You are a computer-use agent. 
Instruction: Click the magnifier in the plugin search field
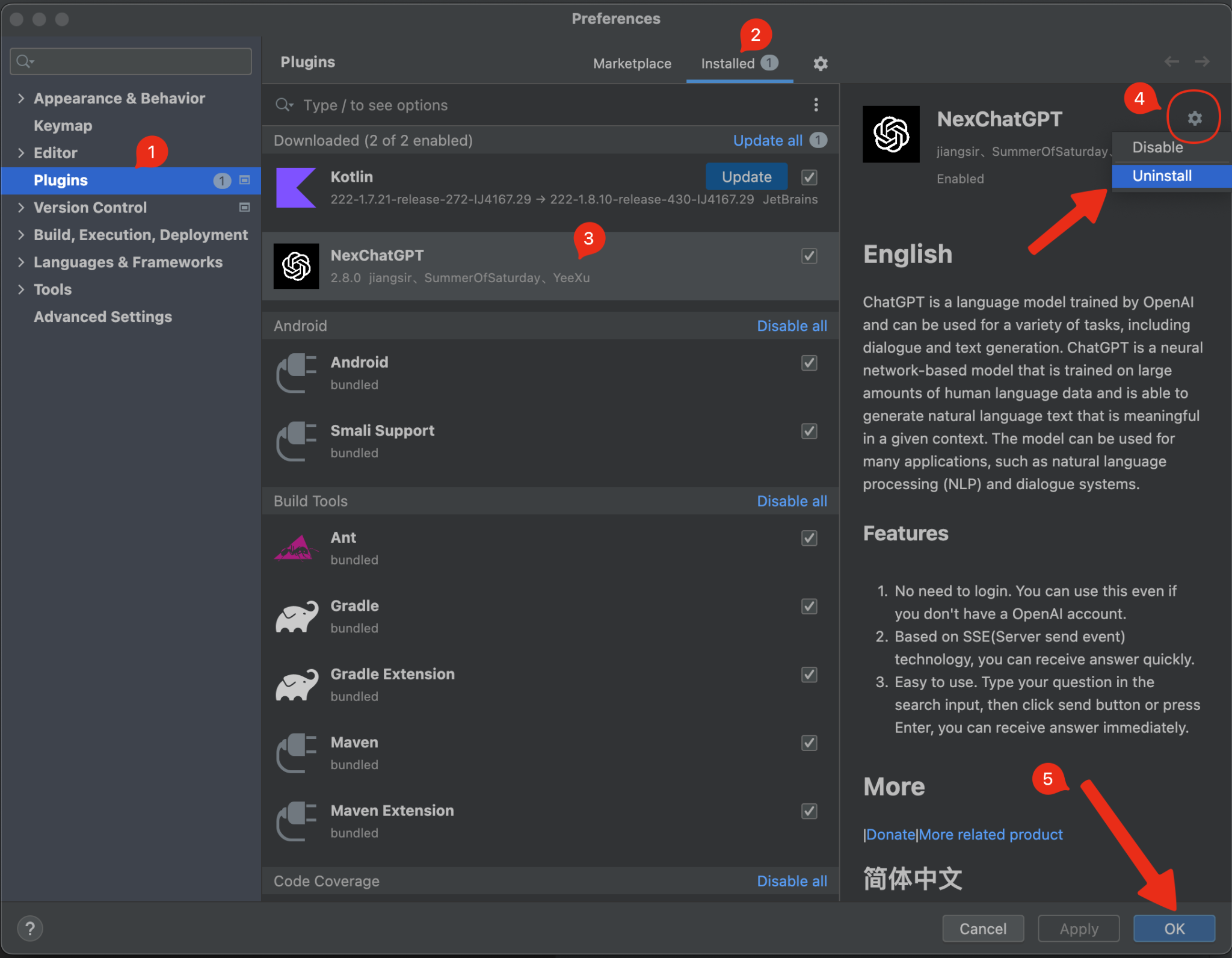(x=284, y=105)
